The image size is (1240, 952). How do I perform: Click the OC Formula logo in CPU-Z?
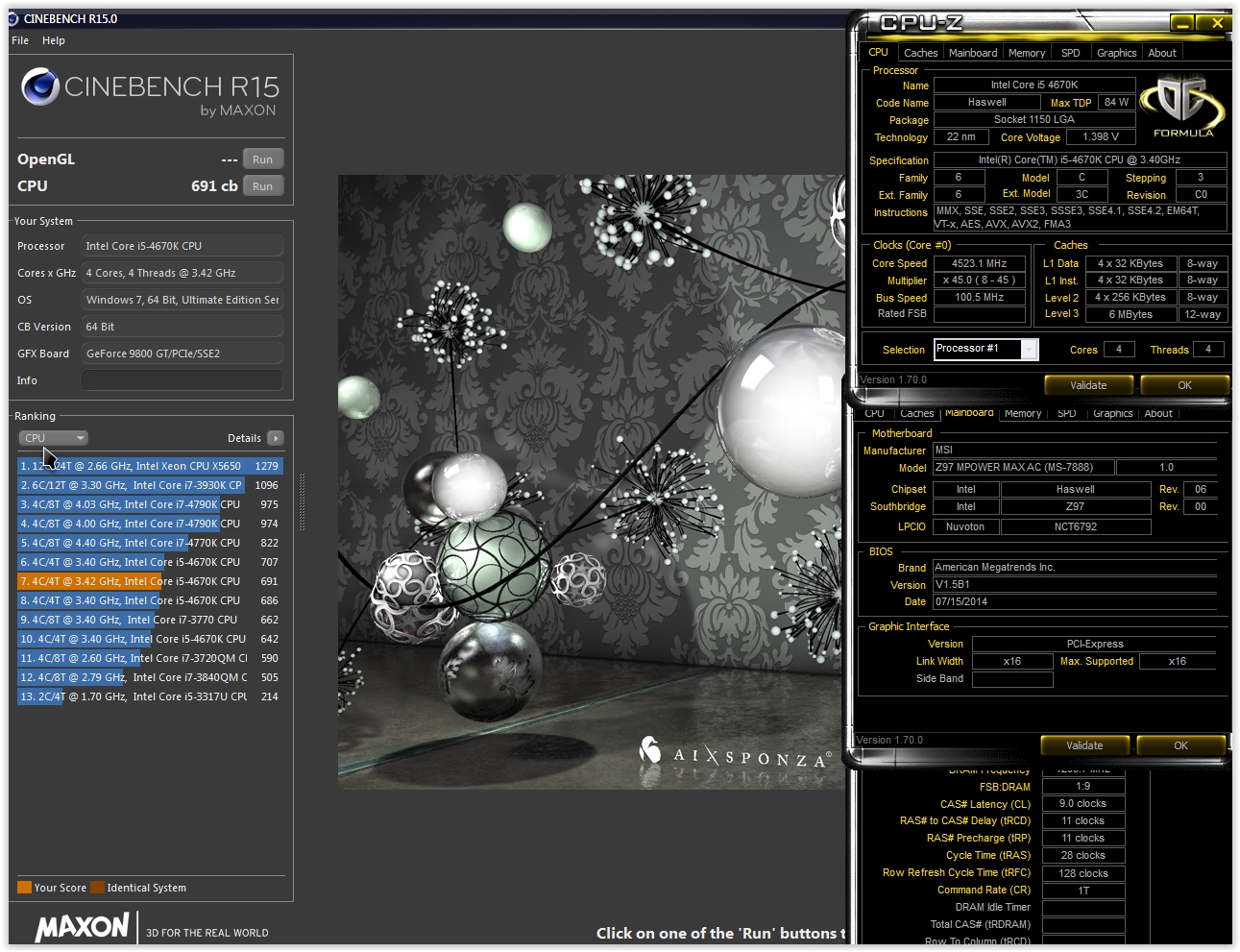pyautogui.click(x=1183, y=106)
